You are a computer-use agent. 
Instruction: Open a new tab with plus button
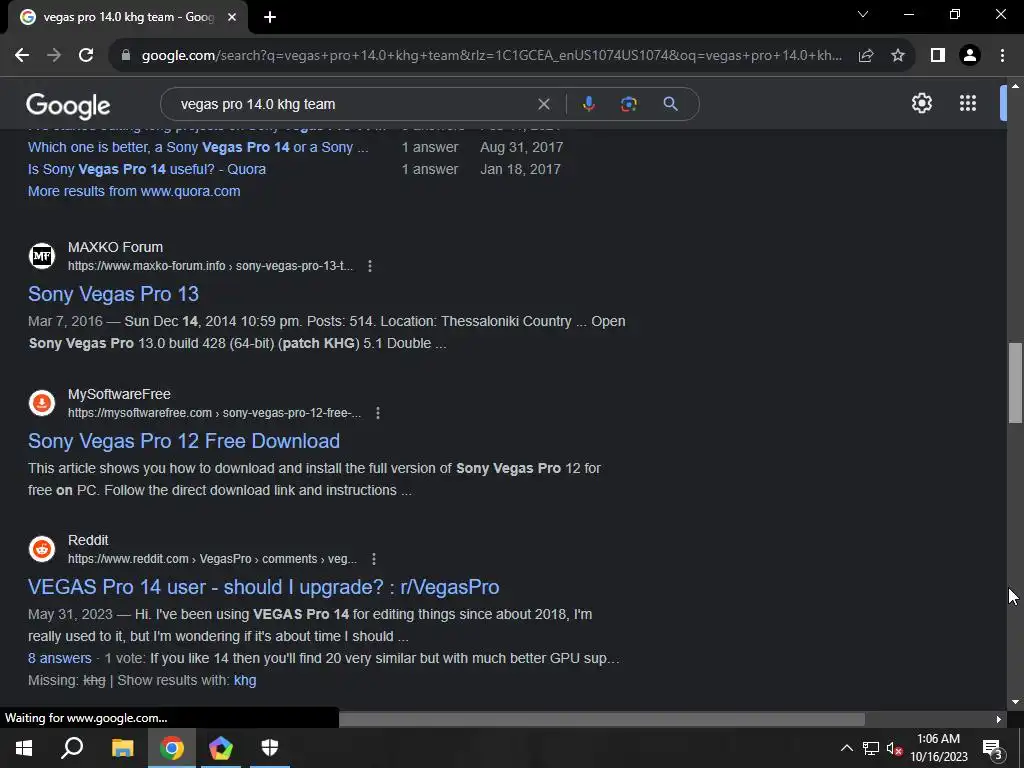[x=270, y=17]
